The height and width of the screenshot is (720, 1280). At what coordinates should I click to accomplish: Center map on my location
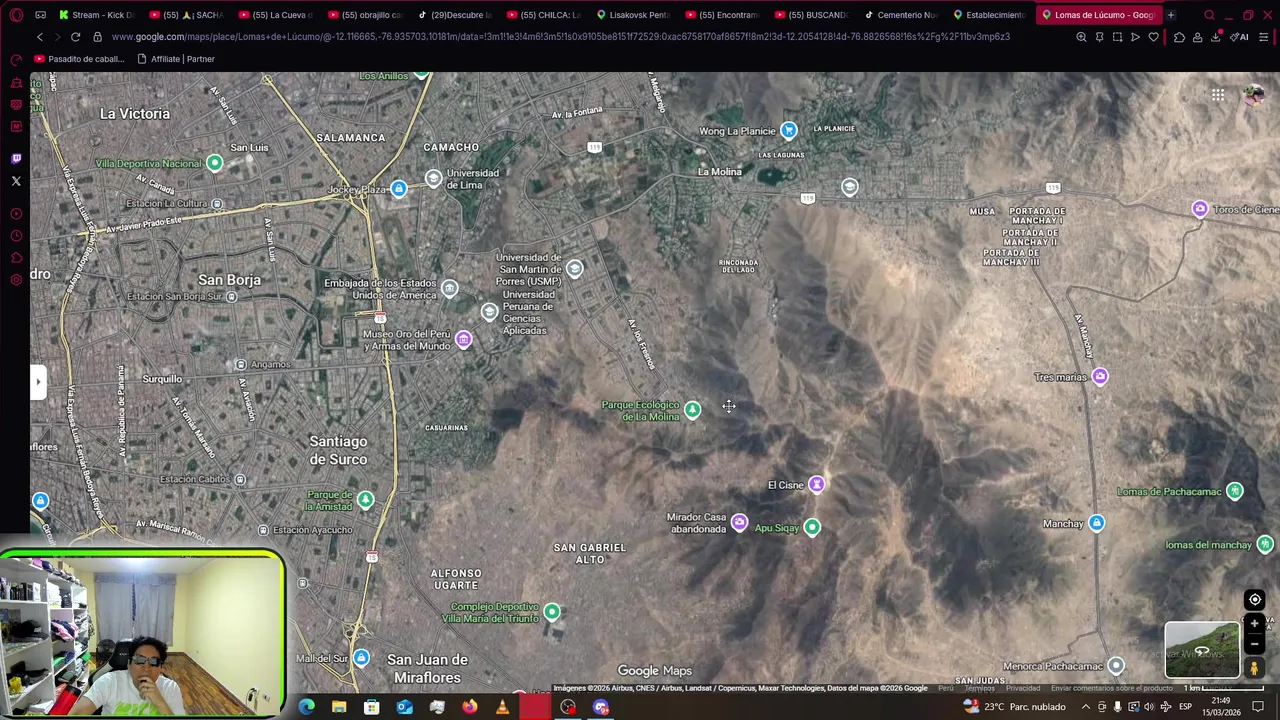tap(1255, 600)
